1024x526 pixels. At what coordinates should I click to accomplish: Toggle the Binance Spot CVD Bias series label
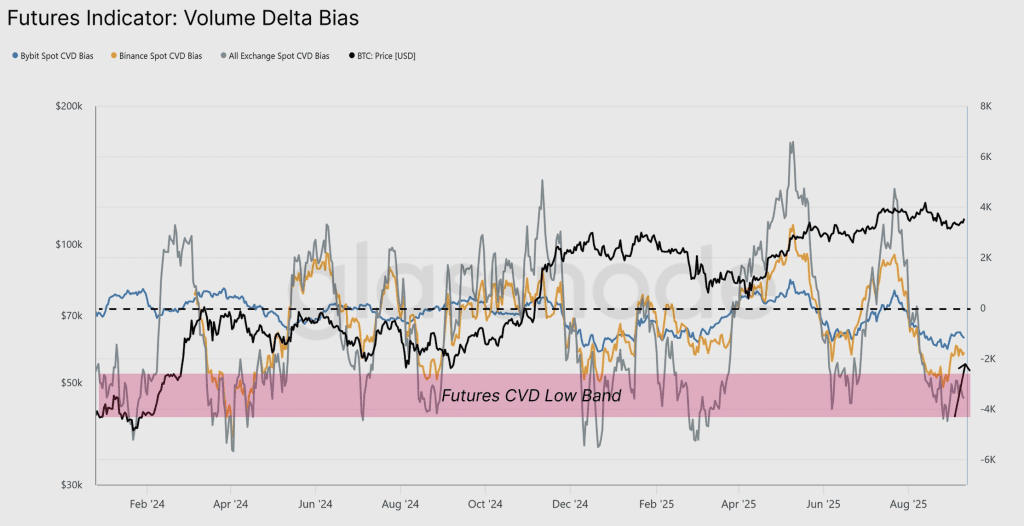(x=161, y=56)
